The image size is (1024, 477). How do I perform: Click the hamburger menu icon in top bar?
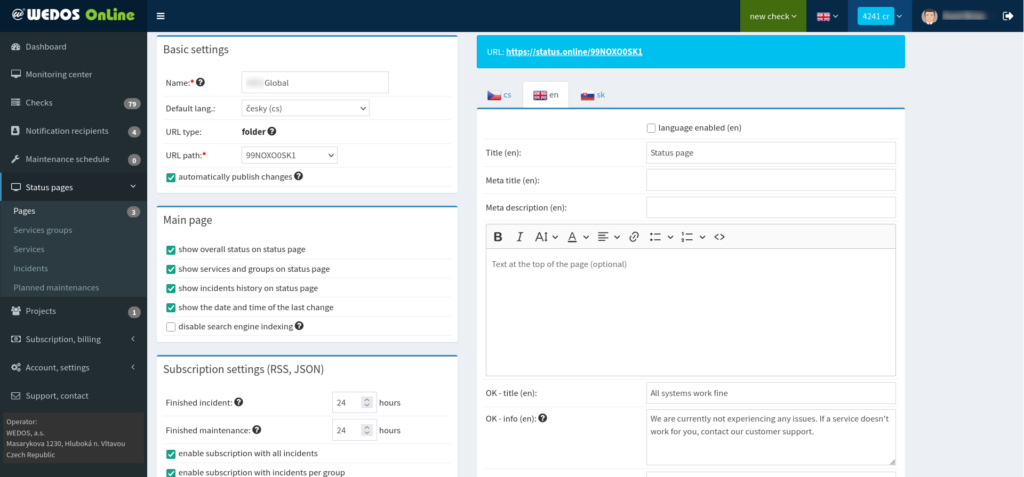pos(161,16)
